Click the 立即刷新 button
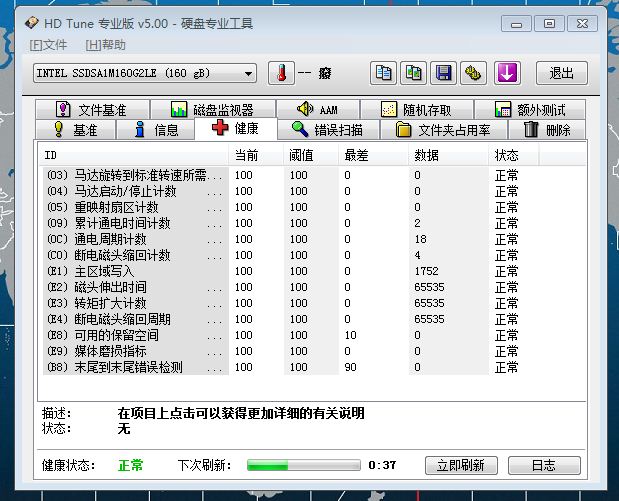The image size is (619, 501). pos(461,465)
